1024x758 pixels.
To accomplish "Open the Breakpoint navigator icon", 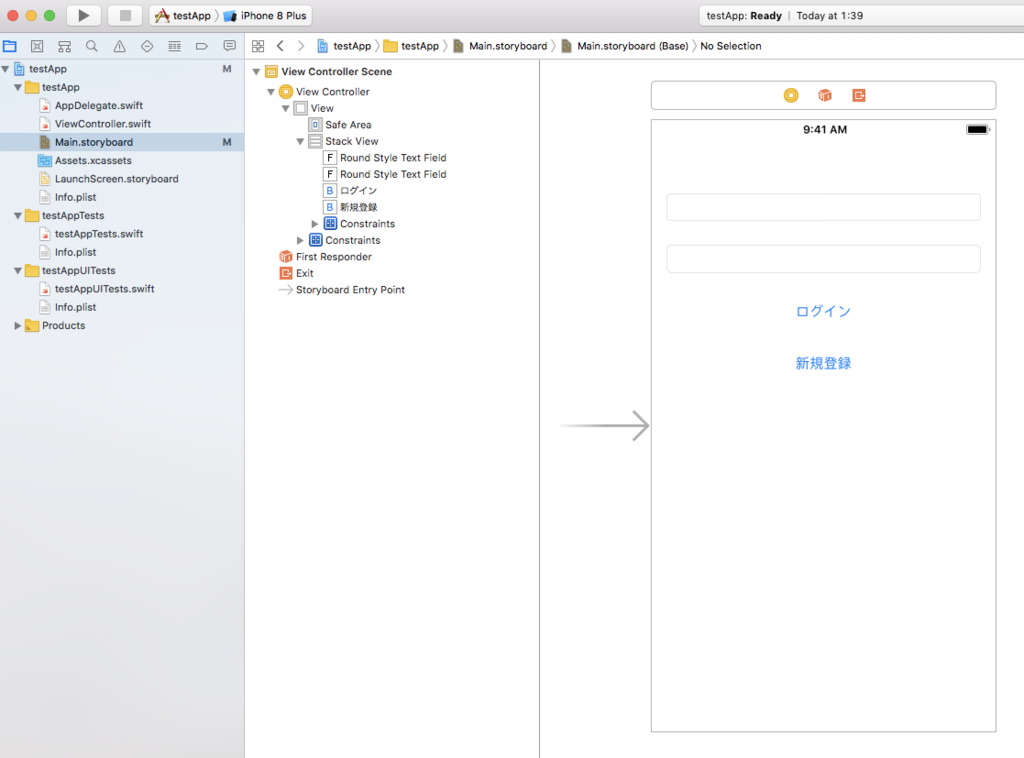I will [202, 46].
